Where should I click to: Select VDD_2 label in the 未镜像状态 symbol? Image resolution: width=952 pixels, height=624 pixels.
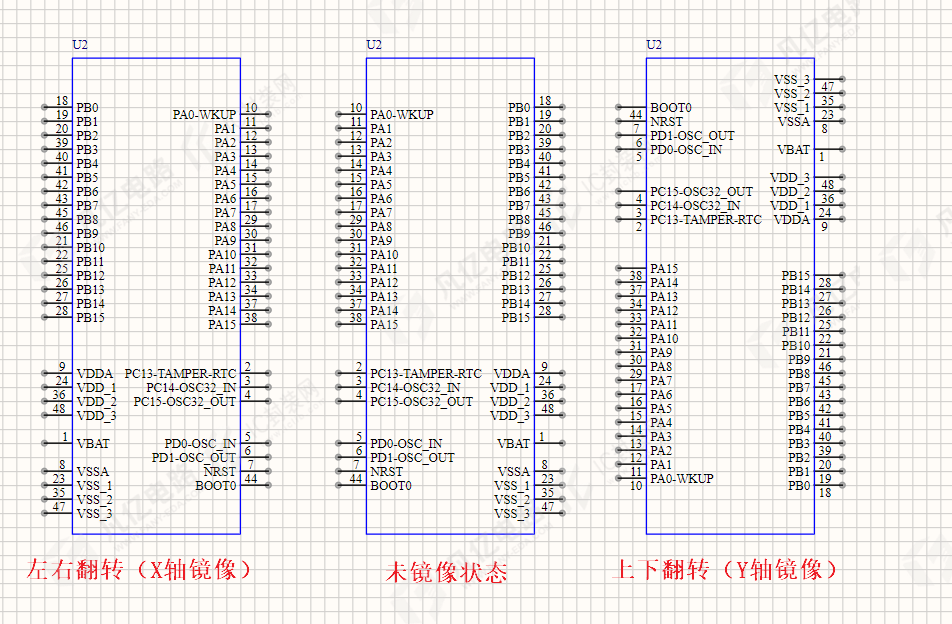click(x=510, y=402)
